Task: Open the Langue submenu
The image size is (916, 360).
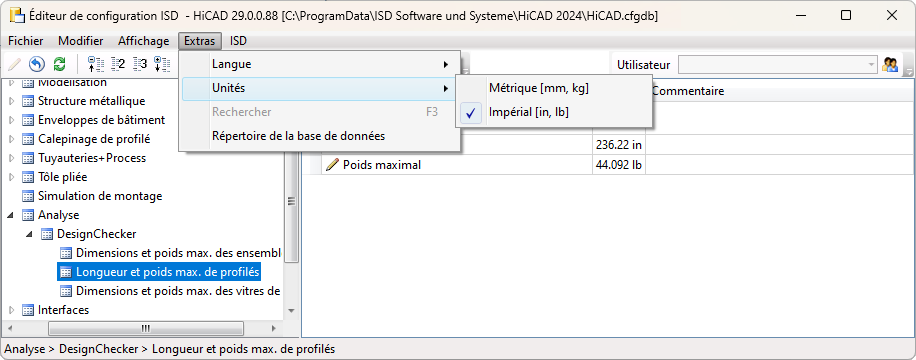Action: pos(320,64)
